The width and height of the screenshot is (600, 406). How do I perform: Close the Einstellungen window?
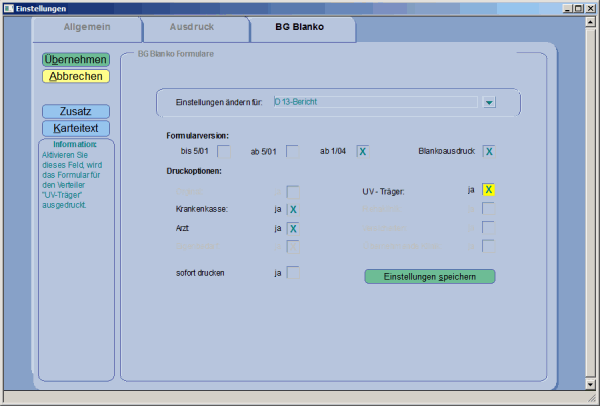pos(591,8)
